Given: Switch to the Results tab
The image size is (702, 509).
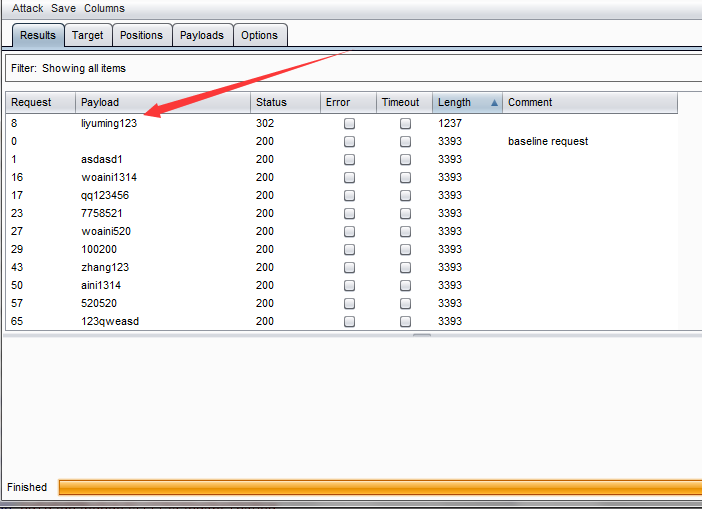Looking at the screenshot, I should (x=38, y=35).
